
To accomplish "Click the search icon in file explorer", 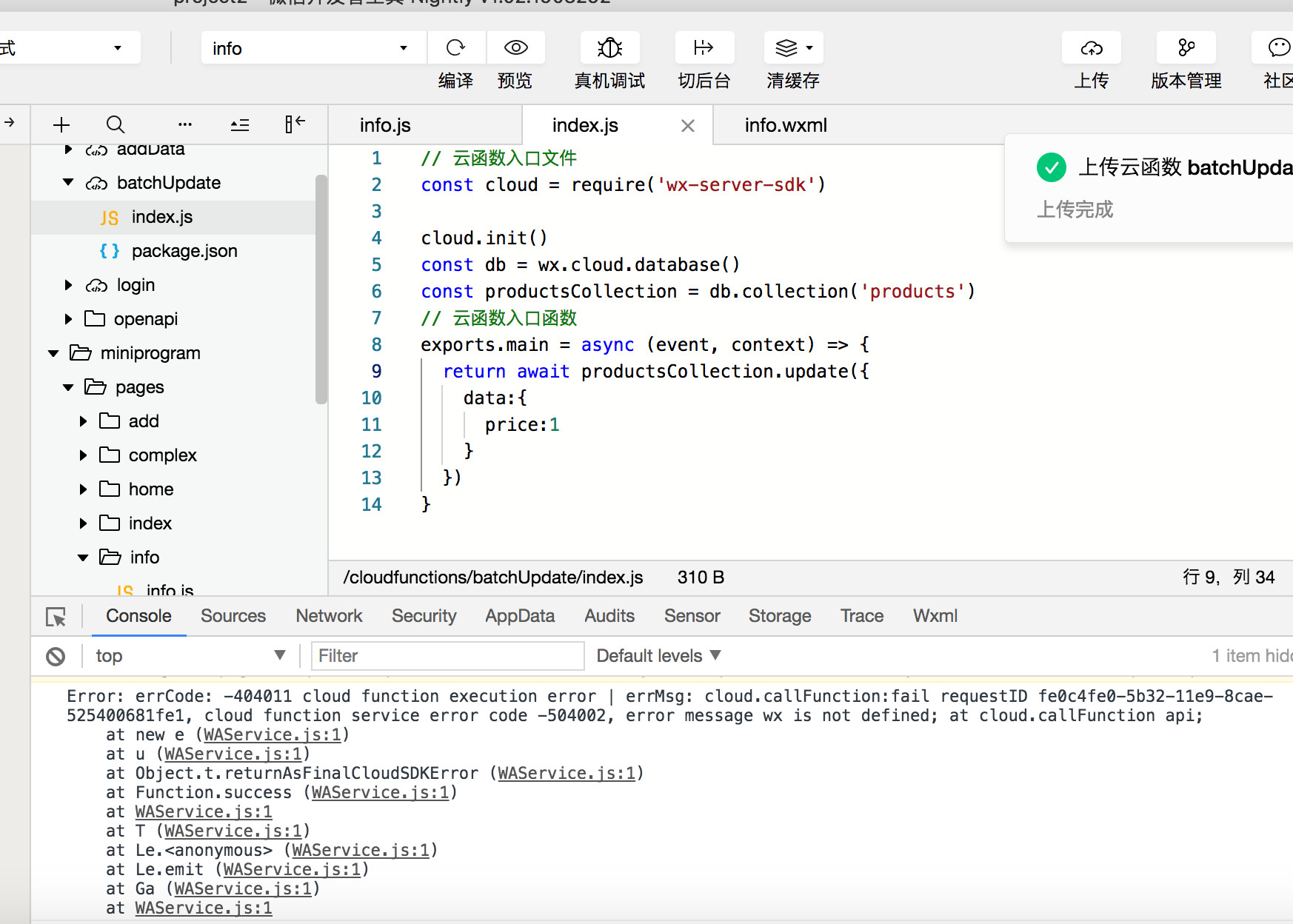I will click(116, 124).
